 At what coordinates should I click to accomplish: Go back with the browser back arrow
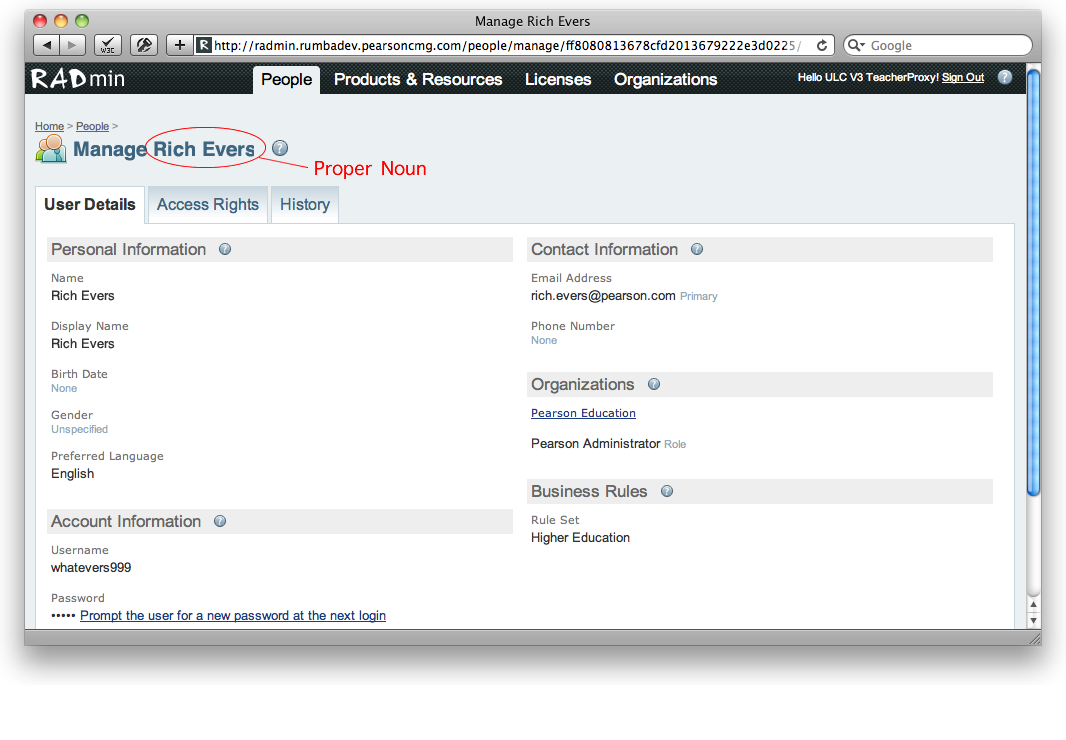[46, 46]
